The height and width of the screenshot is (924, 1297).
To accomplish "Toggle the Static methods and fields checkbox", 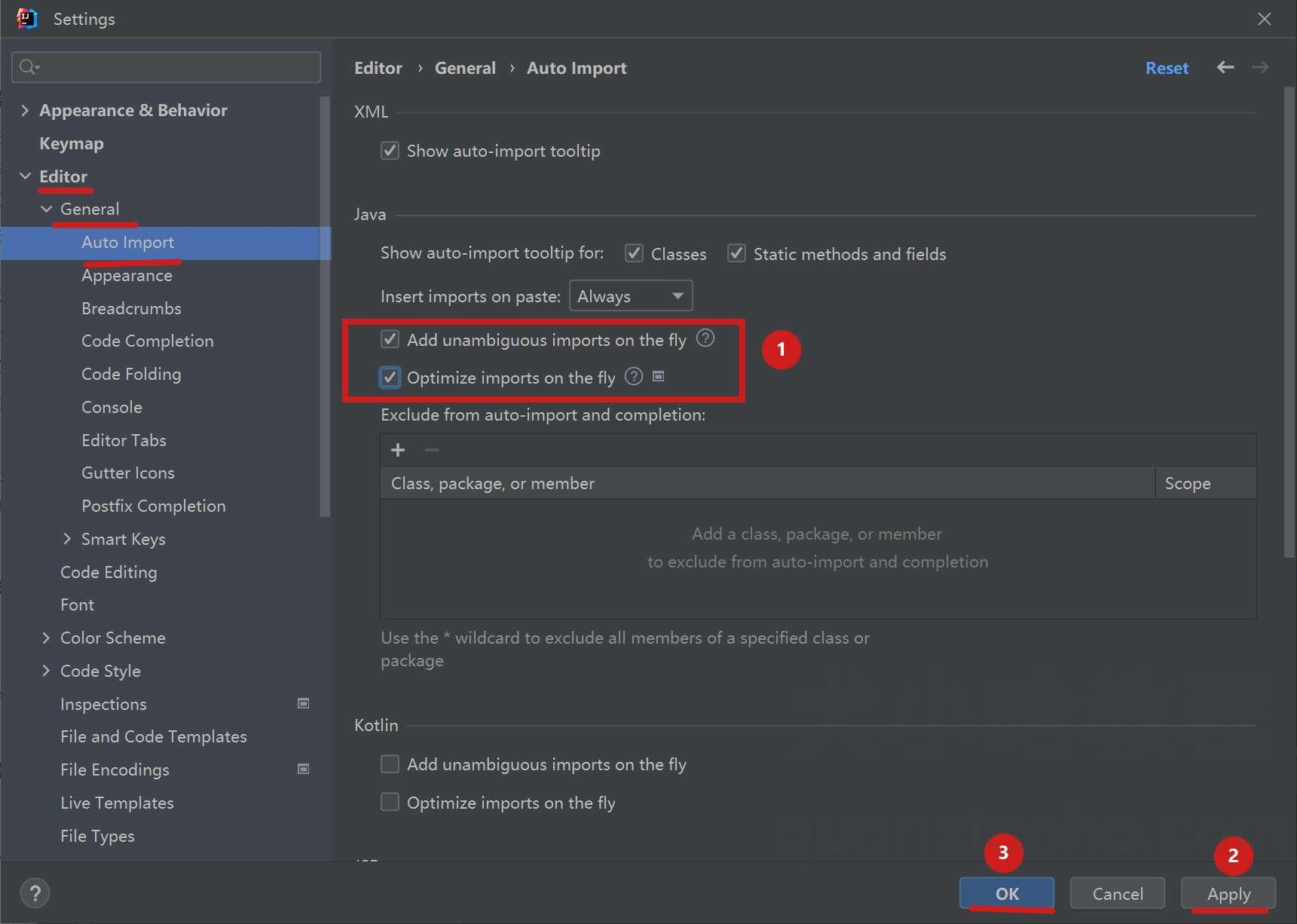I will point(736,253).
